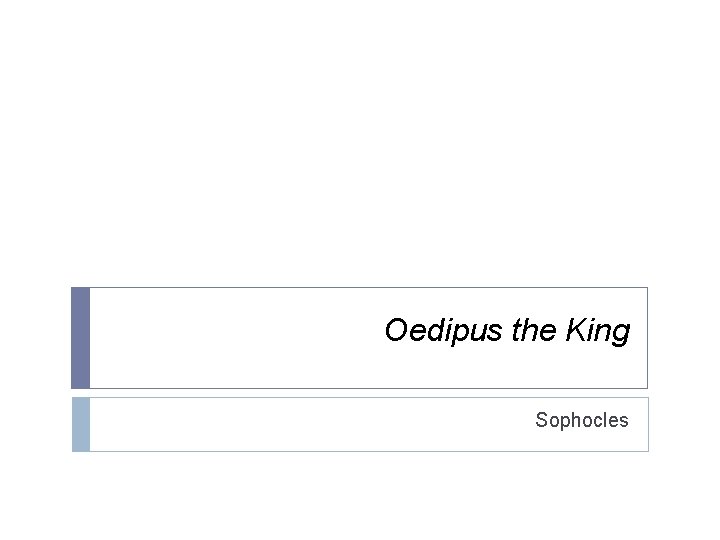Click the bottom border of the subtitle box
This screenshot has height=540, width=720.
pyautogui.click(x=360, y=451)
